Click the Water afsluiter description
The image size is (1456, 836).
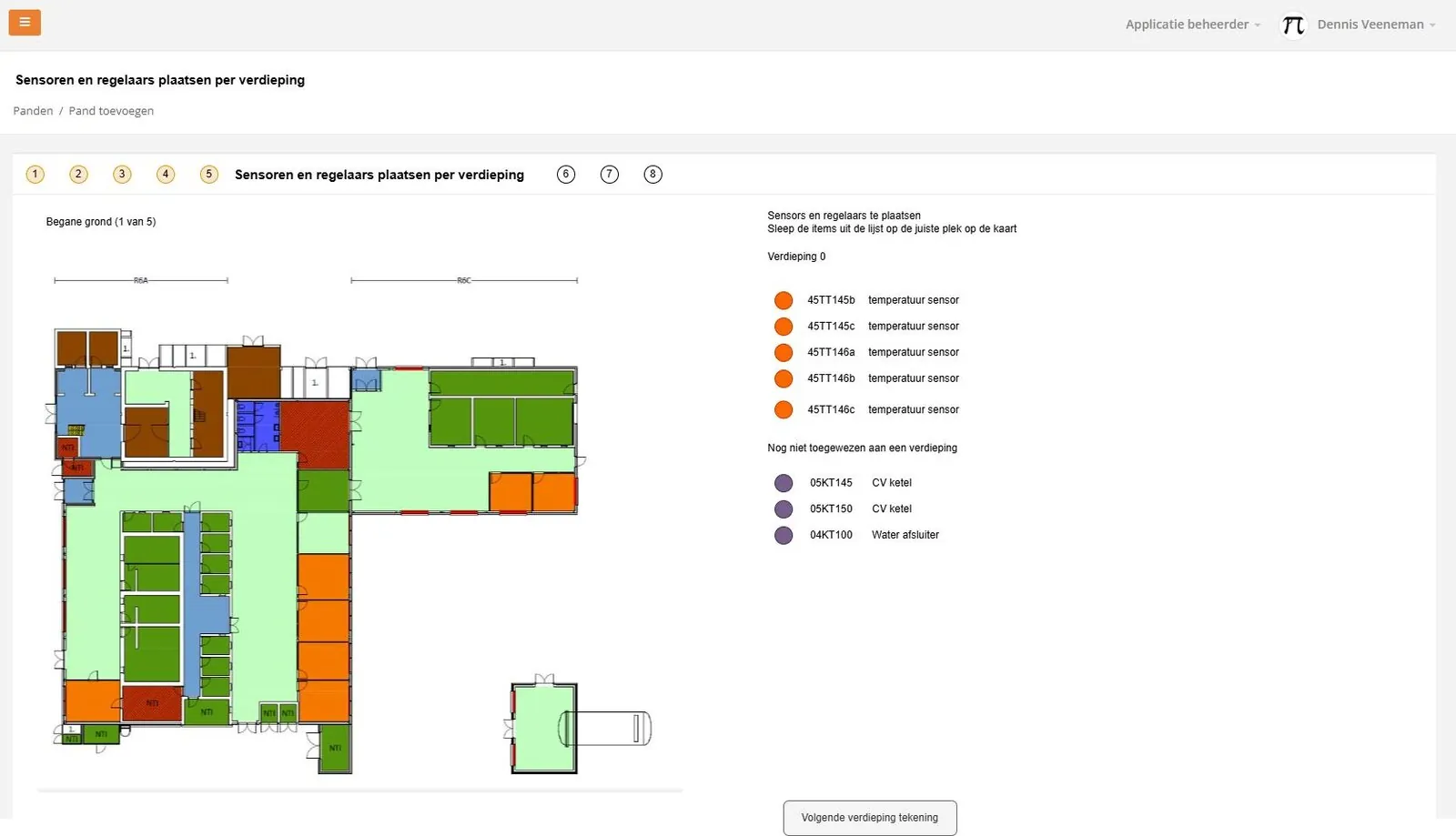pyautogui.click(x=905, y=535)
